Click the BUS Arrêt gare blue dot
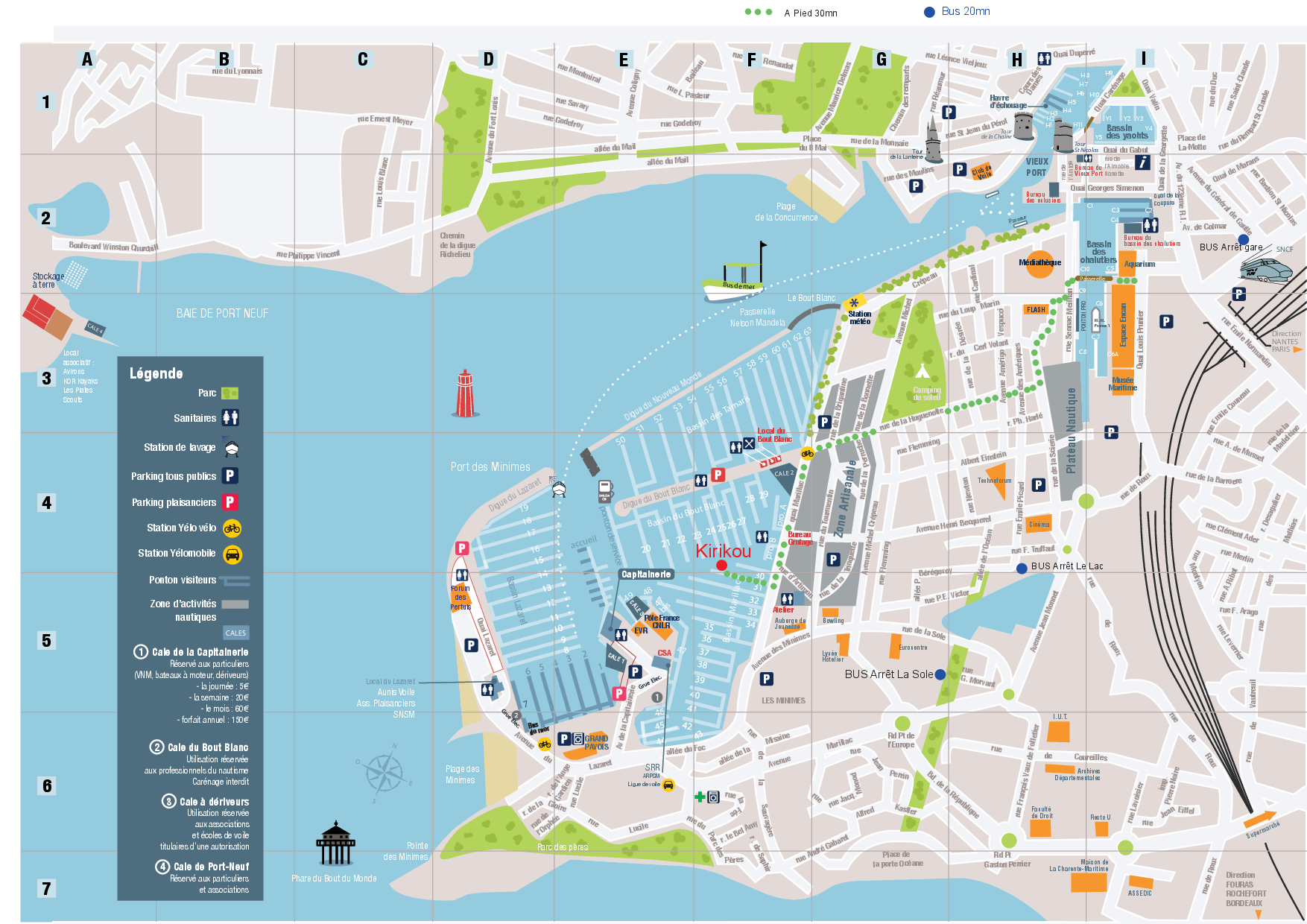1307x924 pixels. 1244,239
